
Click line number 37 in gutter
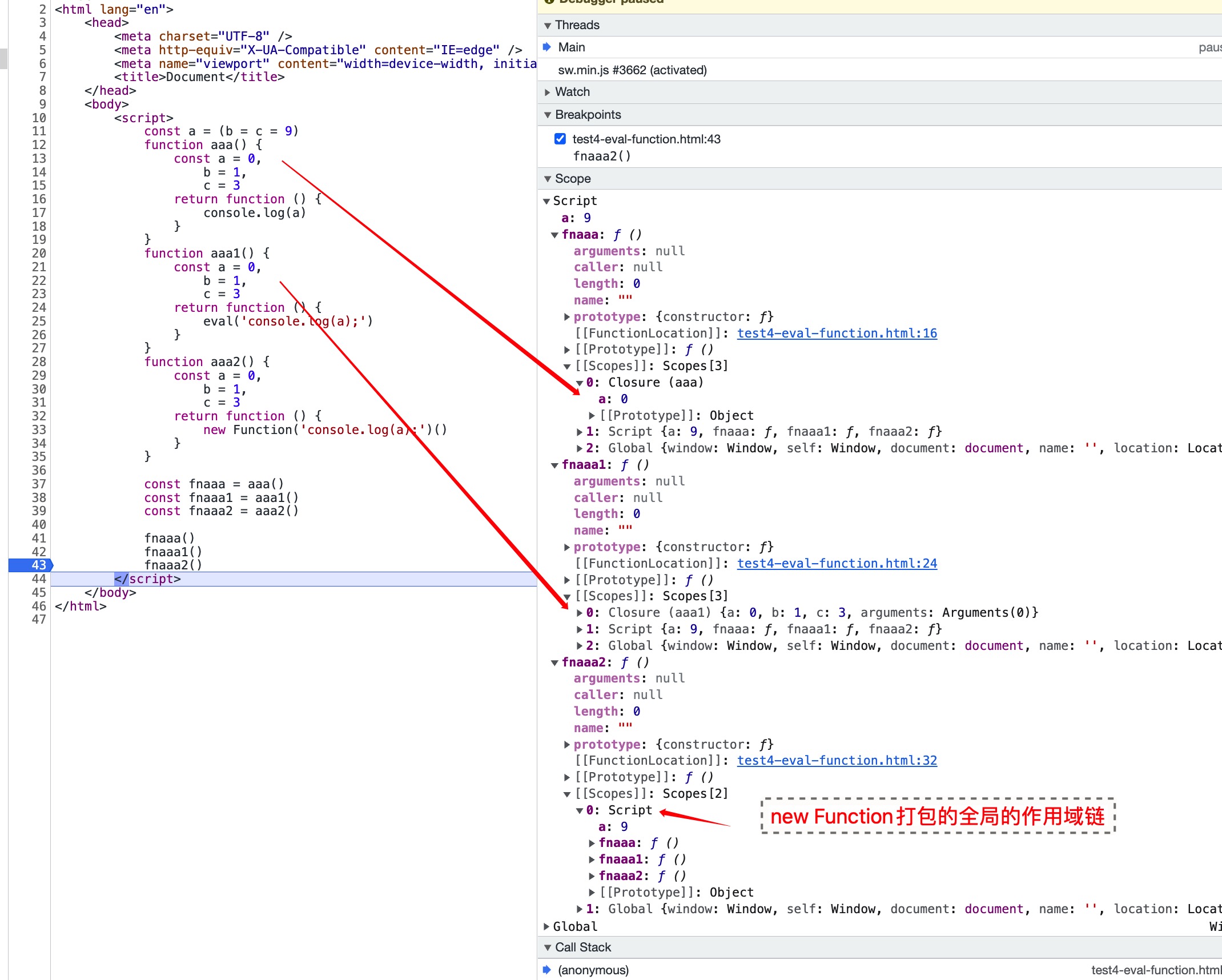(39, 484)
